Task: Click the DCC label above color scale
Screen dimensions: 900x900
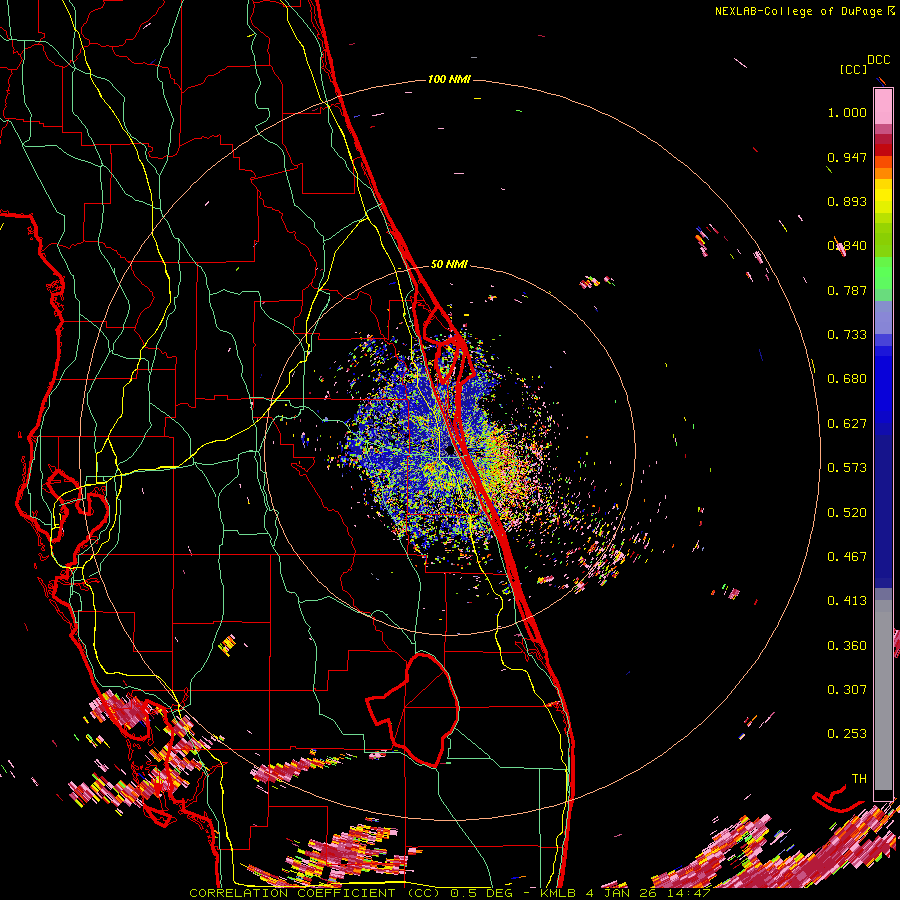Action: coord(879,60)
